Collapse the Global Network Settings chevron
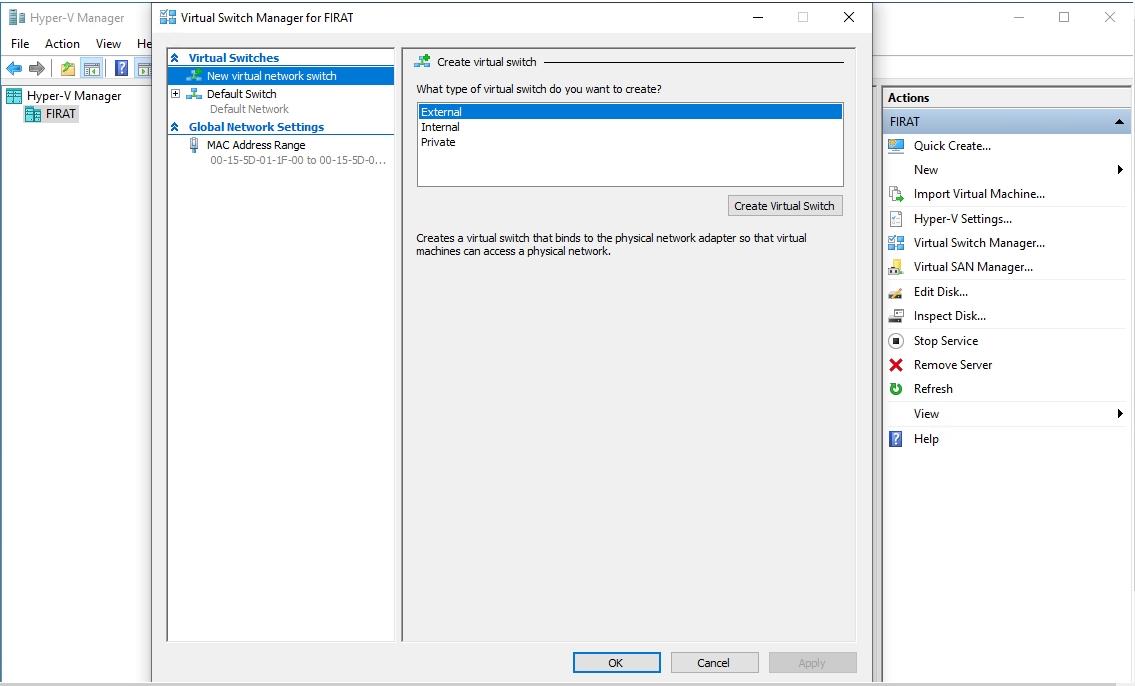The width and height of the screenshot is (1135, 686). (174, 127)
